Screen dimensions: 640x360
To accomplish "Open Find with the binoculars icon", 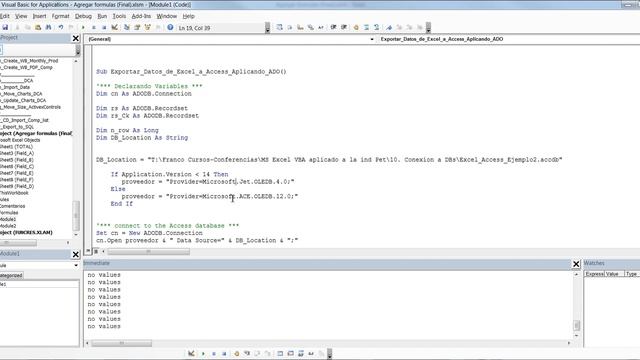I will tap(49, 27).
